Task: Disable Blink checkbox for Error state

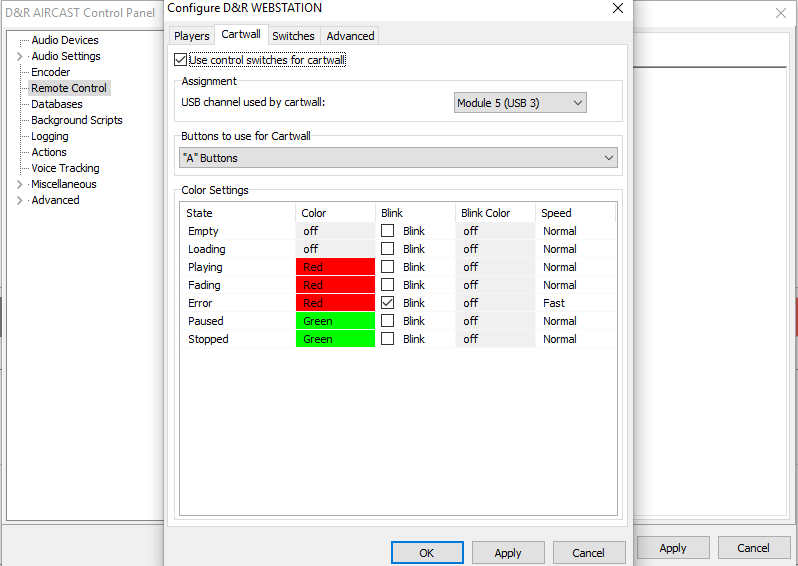Action: click(x=388, y=303)
